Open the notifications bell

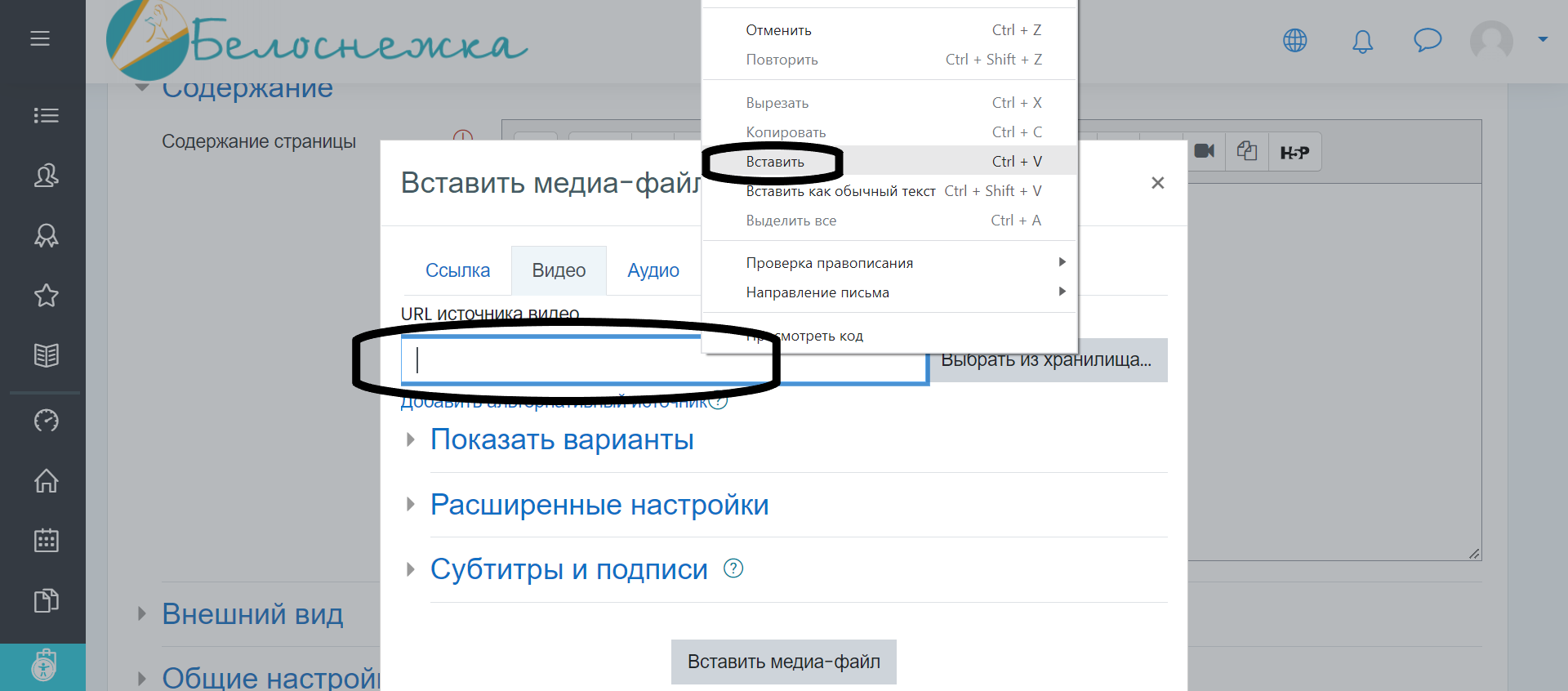coord(1362,41)
